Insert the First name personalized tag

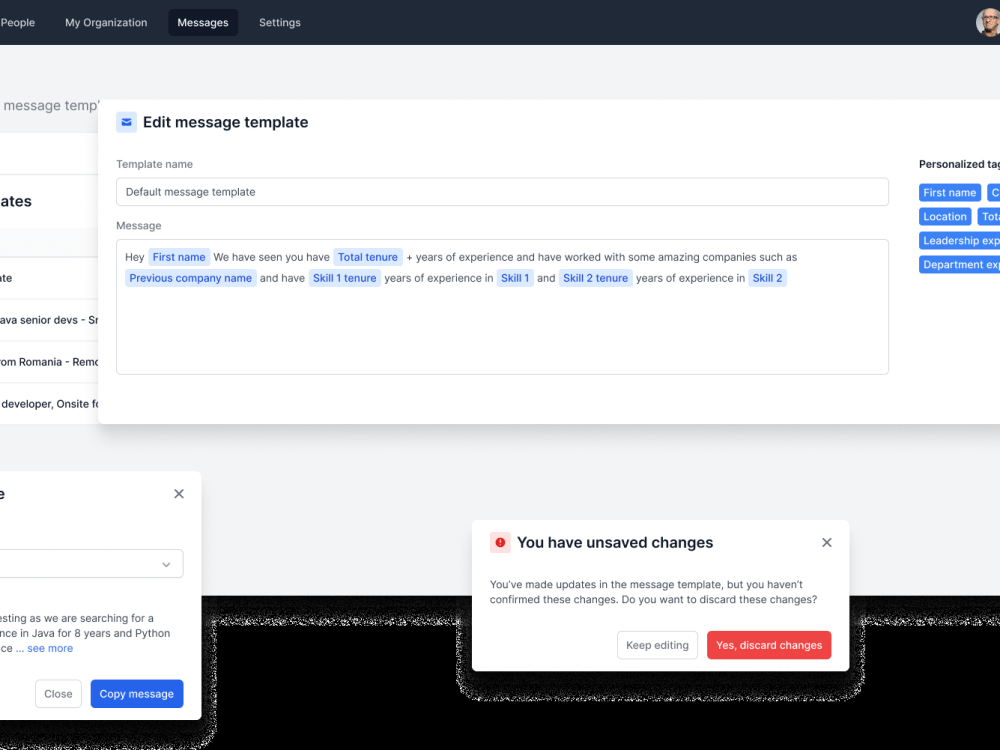coord(950,193)
